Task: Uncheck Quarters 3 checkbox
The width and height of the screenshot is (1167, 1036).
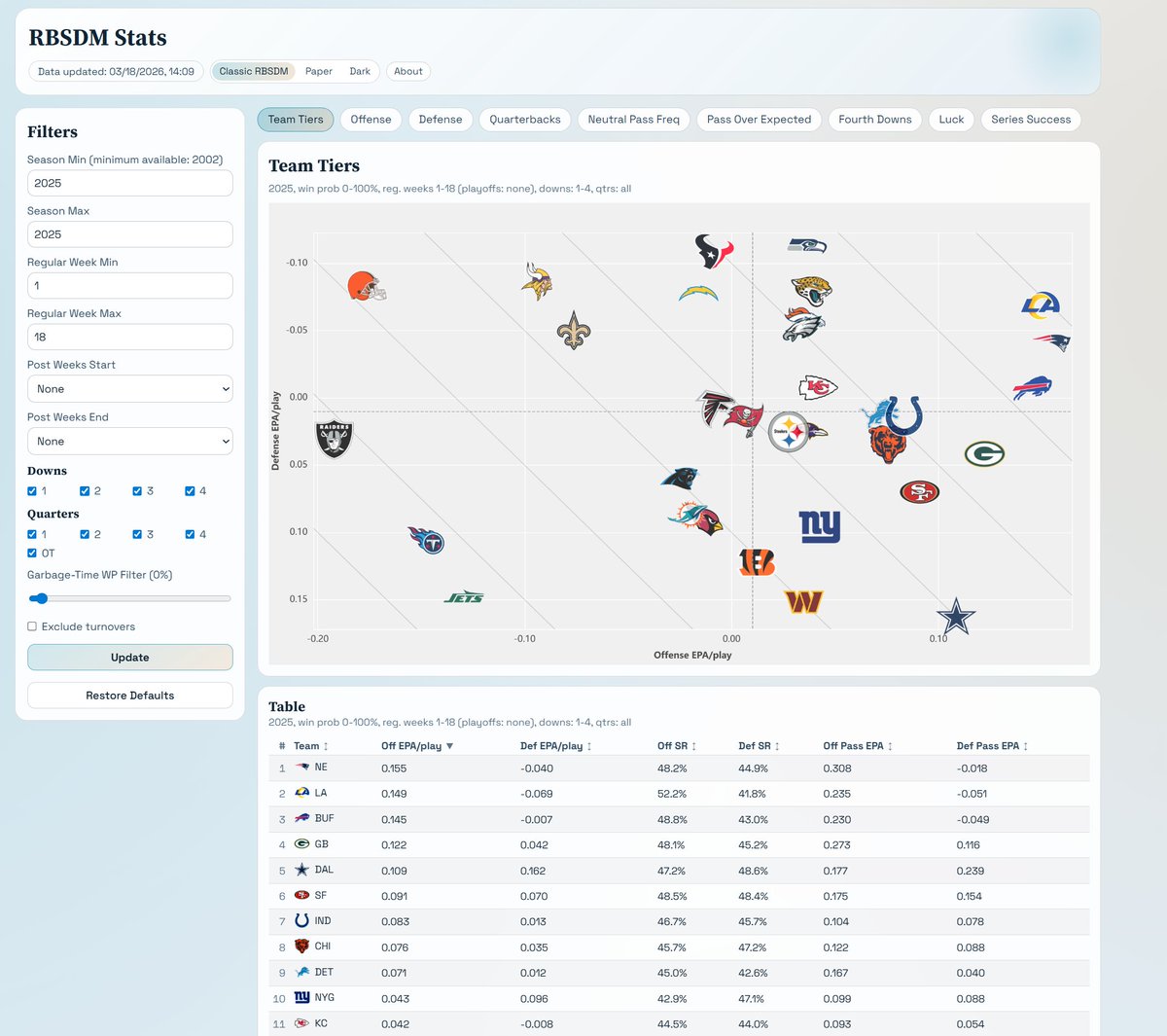Action: [x=137, y=534]
